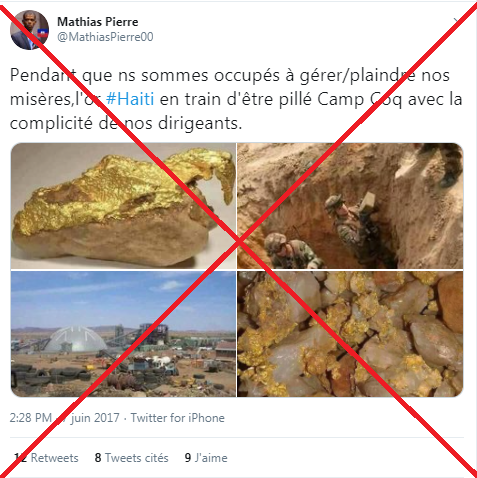This screenshot has width=477, height=478.
Task: Open Mathias Pierre's profile avatar
Action: click(30, 30)
